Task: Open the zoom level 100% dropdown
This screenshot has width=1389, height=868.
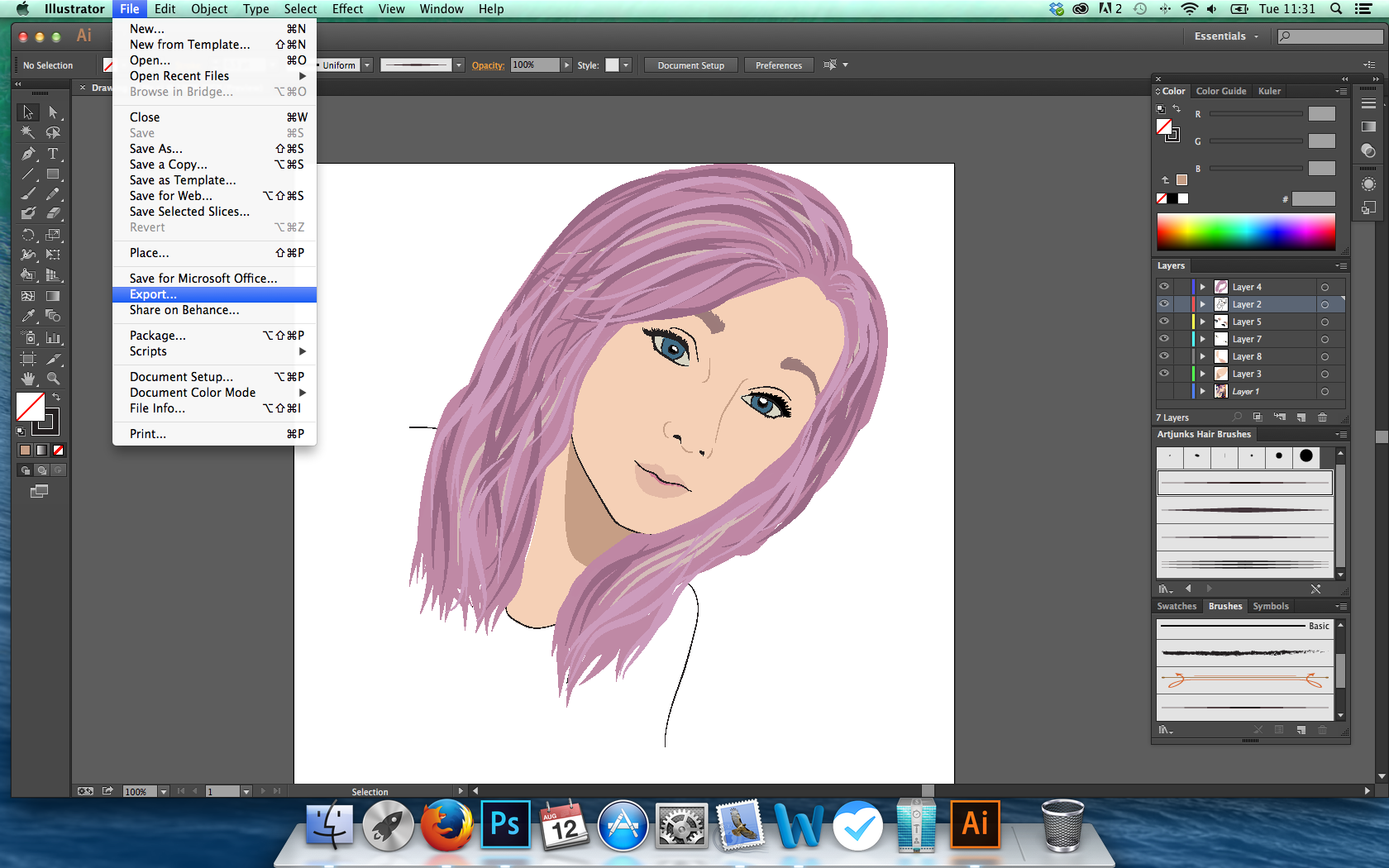Action: 164,792
